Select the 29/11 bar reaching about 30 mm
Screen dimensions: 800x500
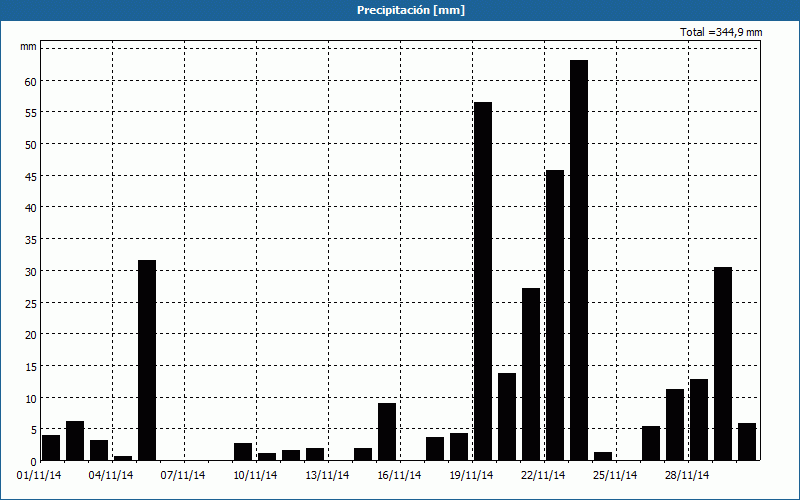click(x=722, y=364)
